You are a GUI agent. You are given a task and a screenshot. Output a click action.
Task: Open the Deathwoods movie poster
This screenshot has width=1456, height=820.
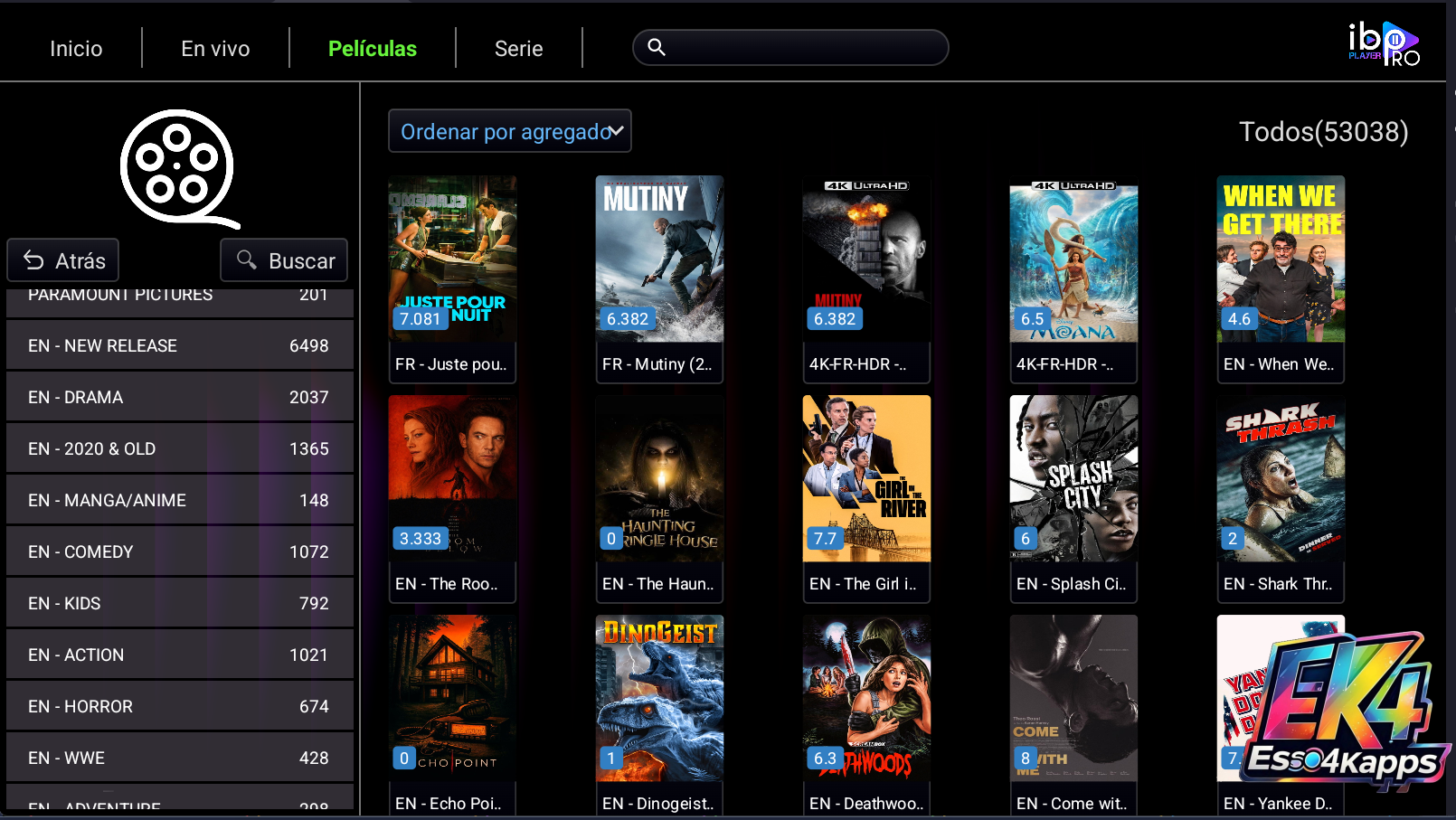866,698
